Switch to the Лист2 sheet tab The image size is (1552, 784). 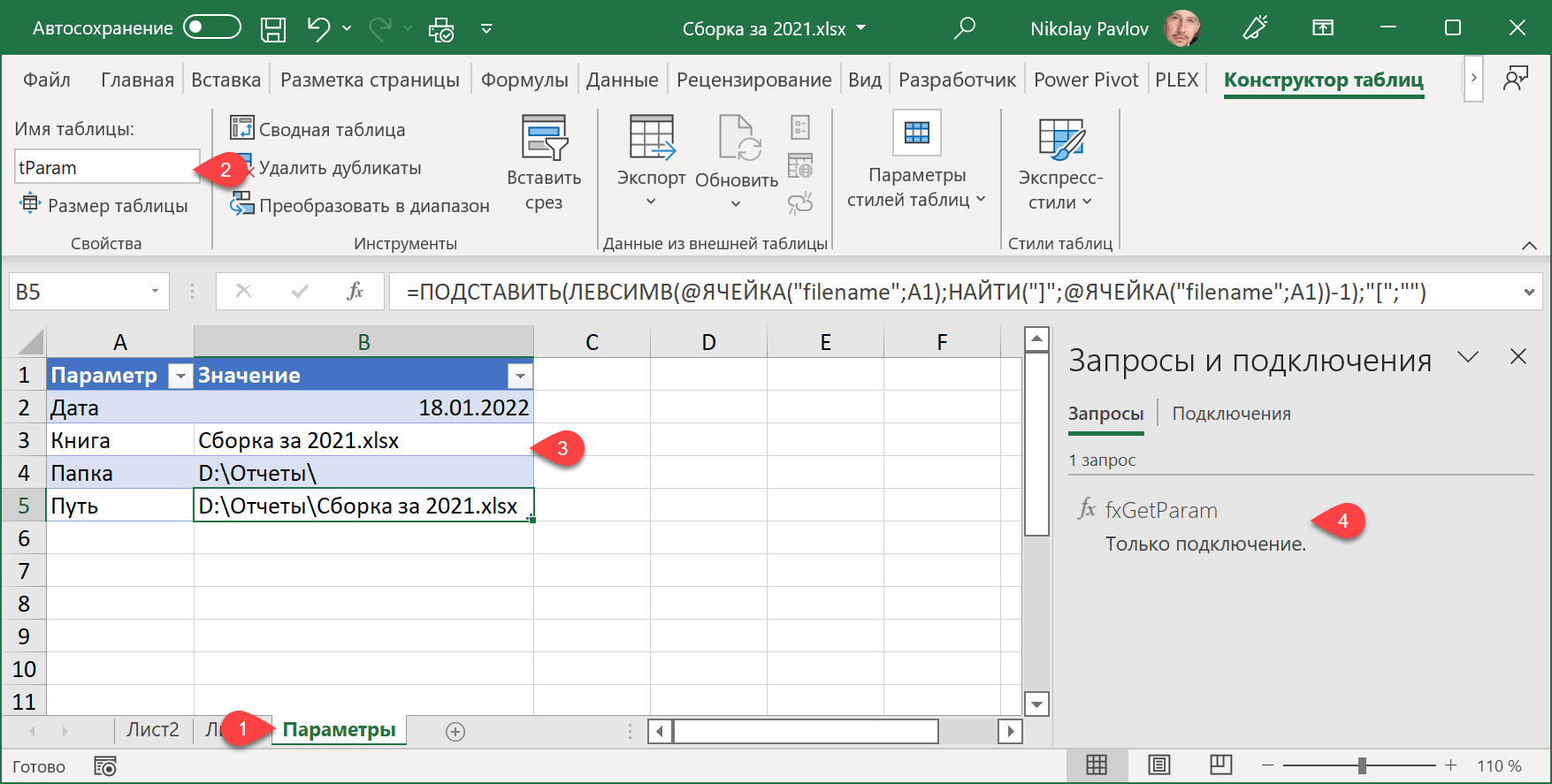point(152,730)
